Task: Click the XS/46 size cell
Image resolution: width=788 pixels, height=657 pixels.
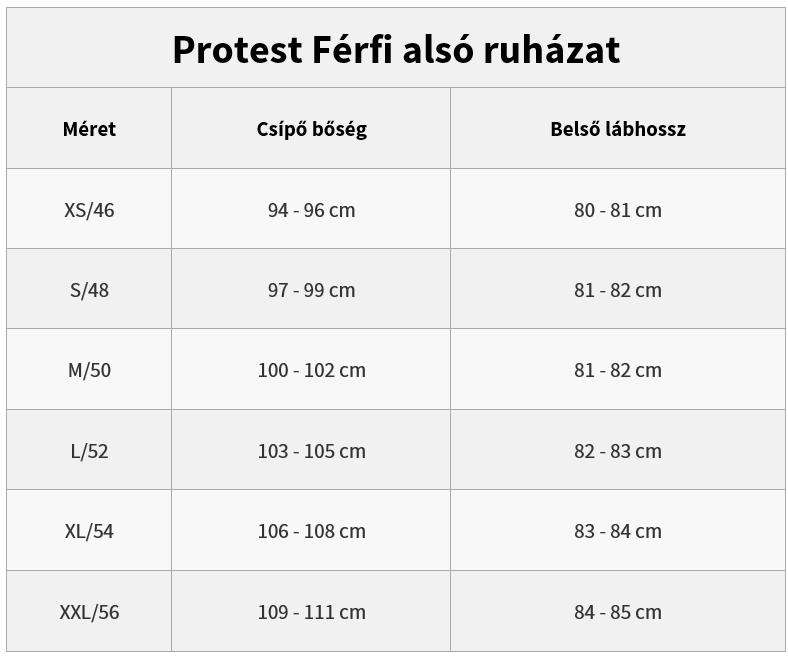Action: coord(89,210)
